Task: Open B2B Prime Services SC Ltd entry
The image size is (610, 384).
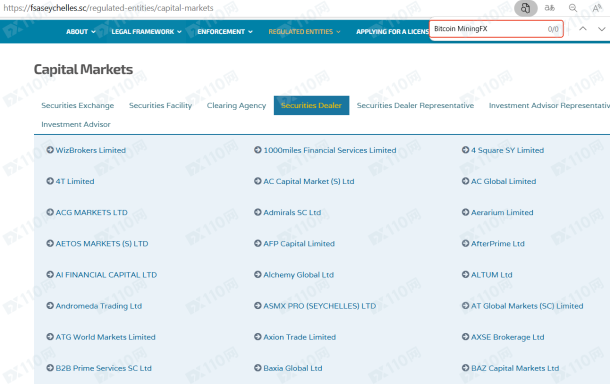Action: [103, 368]
